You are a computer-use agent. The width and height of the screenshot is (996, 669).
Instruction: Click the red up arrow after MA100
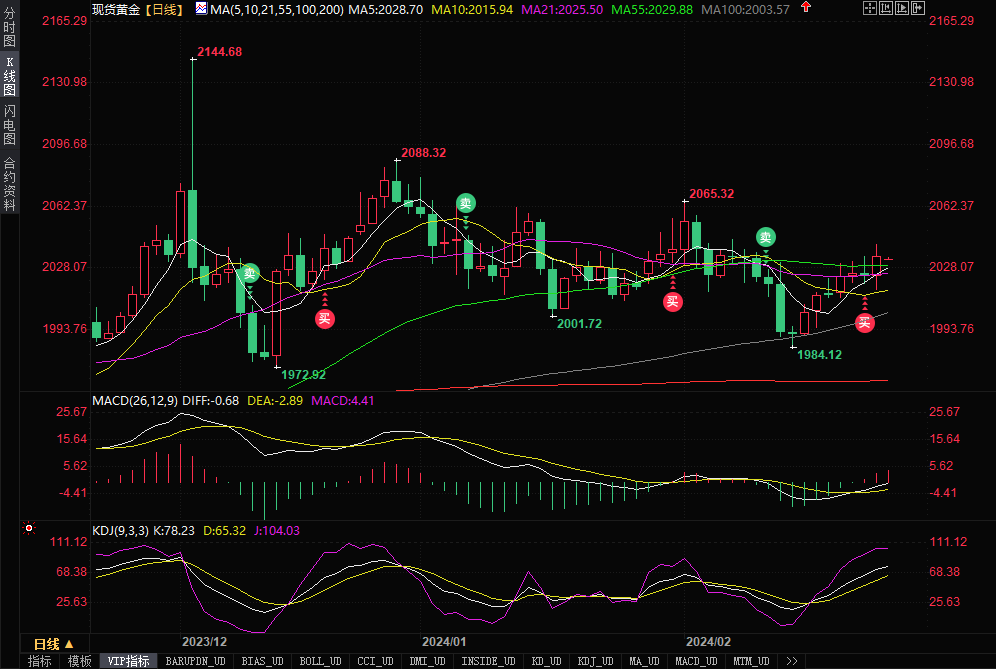point(806,7)
